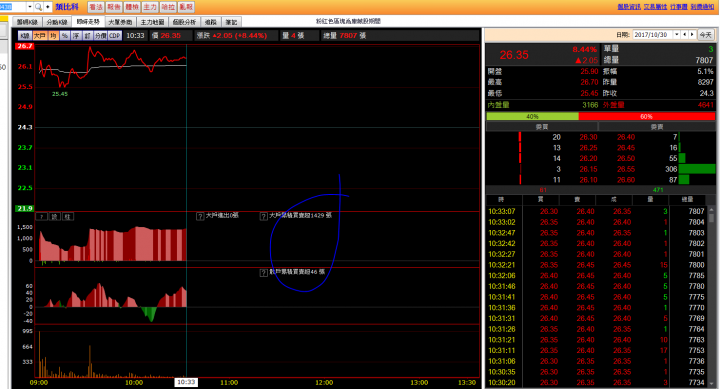Switch to the 追蹤 tab
The height and width of the screenshot is (389, 720).
coord(211,22)
